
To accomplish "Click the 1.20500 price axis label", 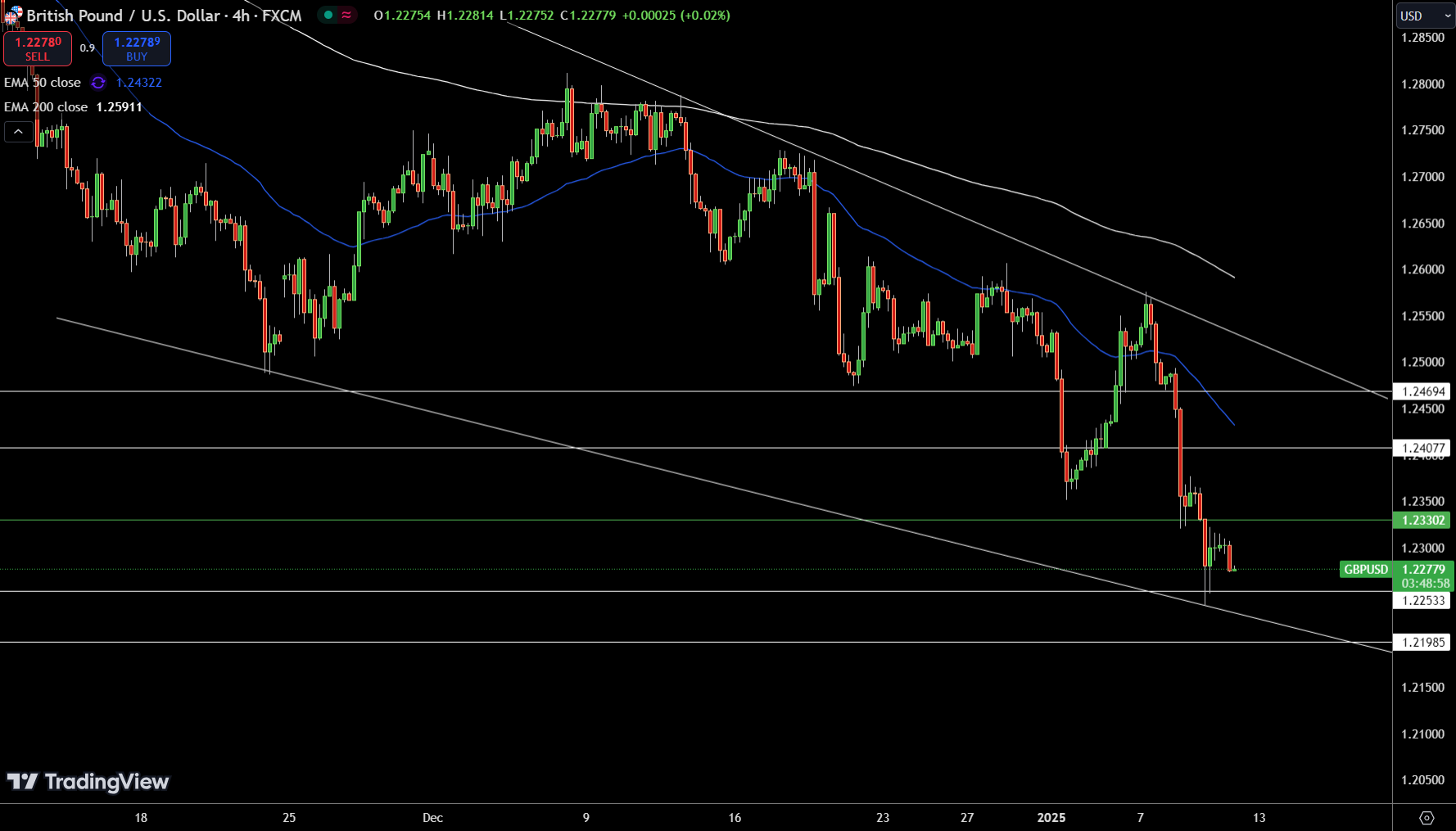I will pyautogui.click(x=1422, y=779).
